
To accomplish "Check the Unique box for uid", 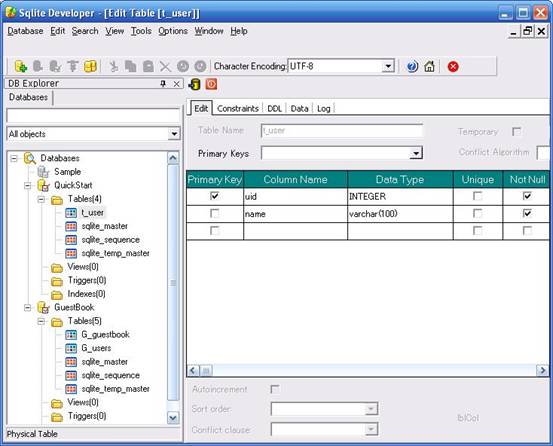I will 477,196.
